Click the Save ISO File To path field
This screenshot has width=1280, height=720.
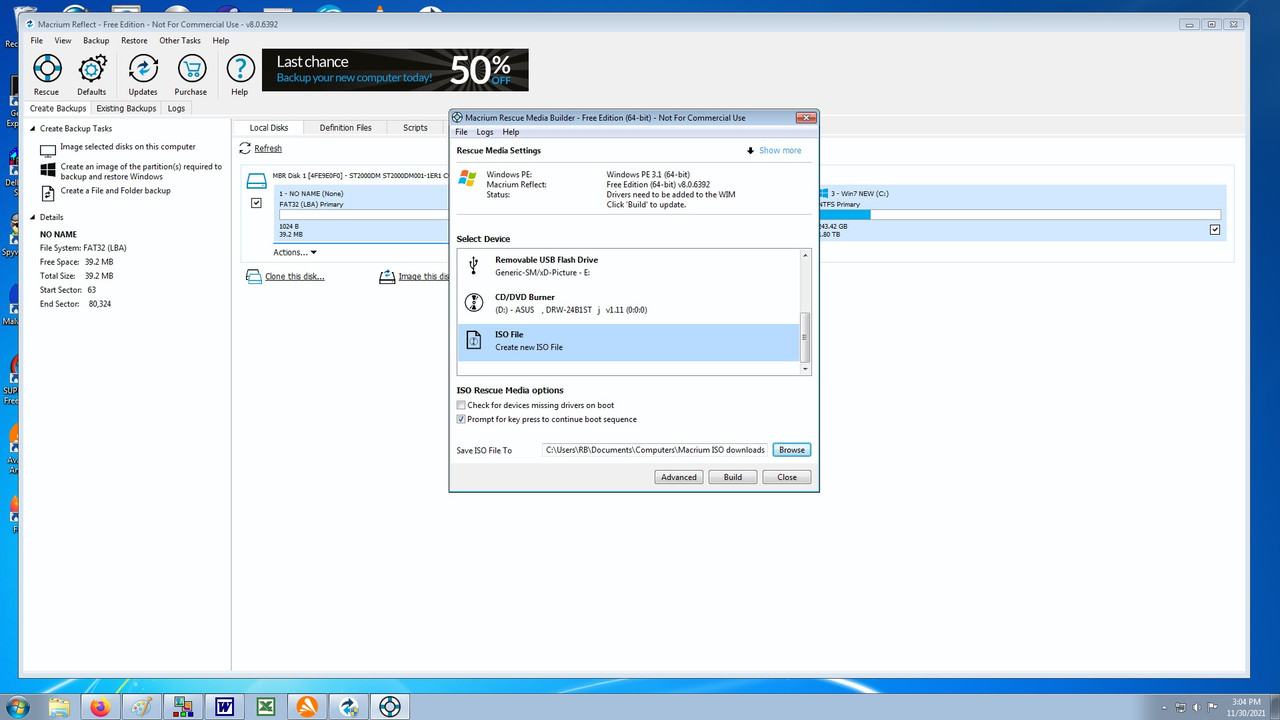point(655,450)
